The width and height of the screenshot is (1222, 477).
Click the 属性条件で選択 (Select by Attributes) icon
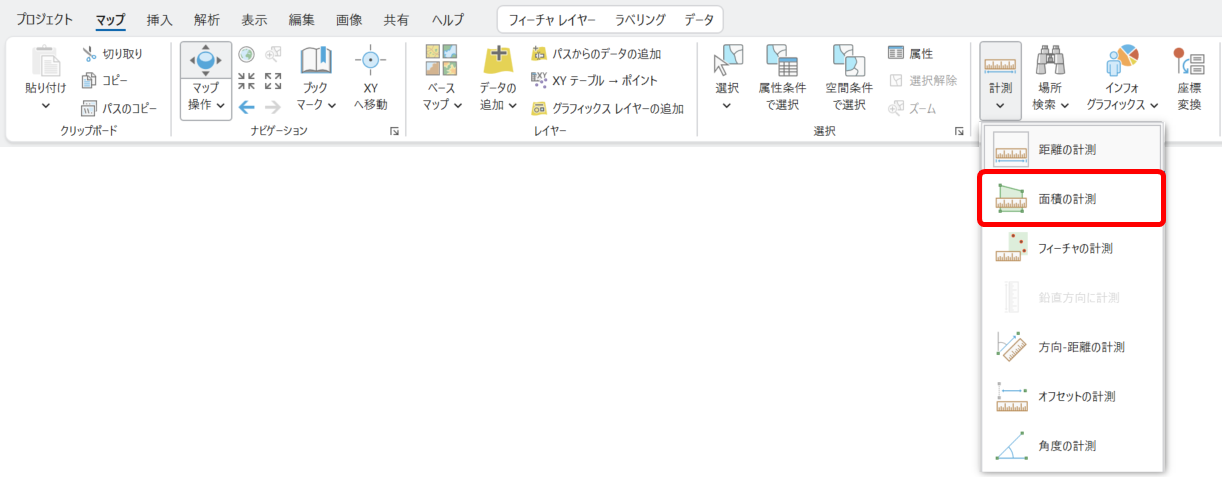point(780,62)
